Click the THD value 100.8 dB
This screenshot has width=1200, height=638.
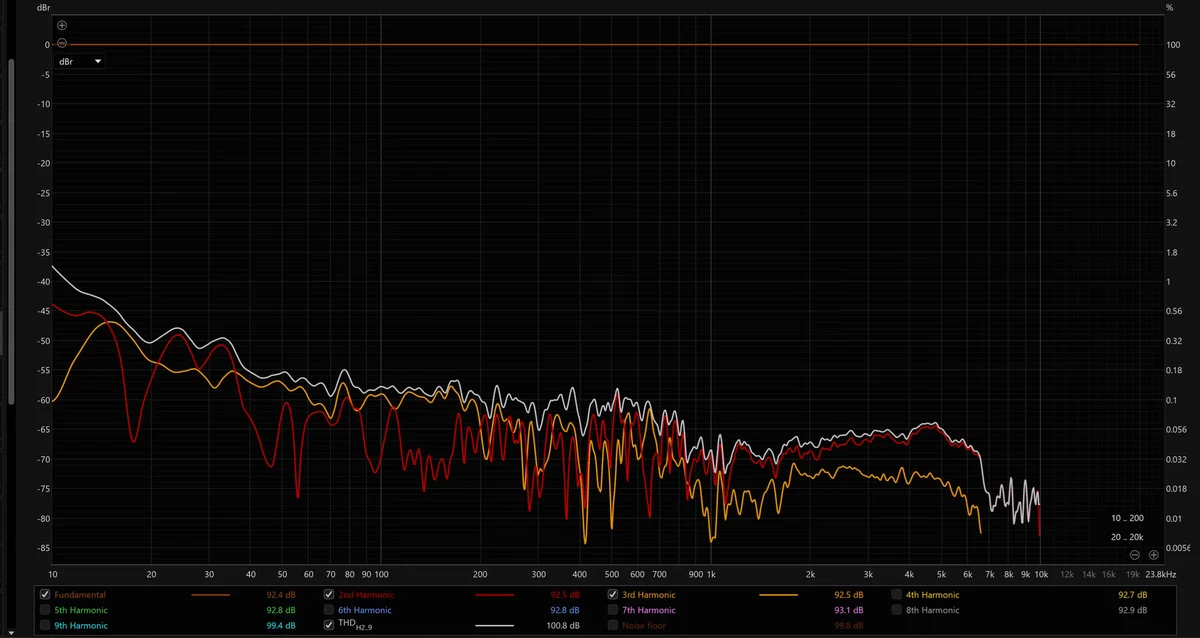point(563,626)
